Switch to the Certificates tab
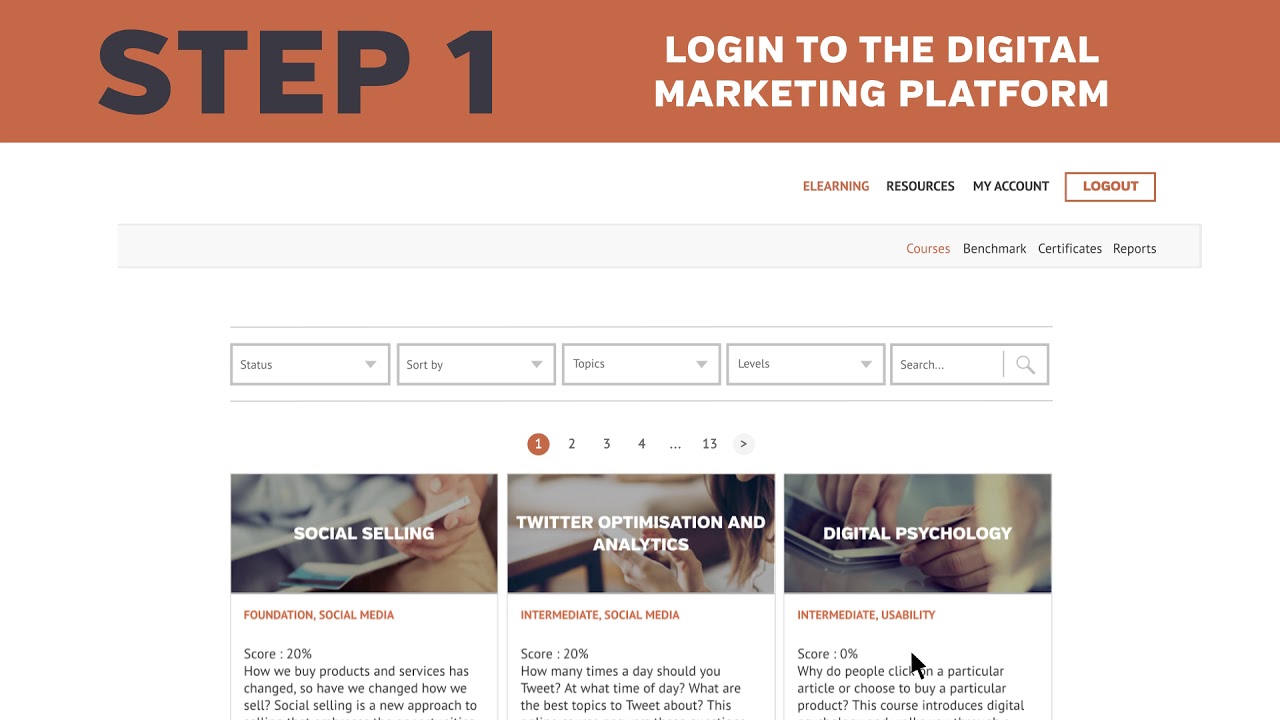This screenshot has width=1280, height=720. (x=1070, y=249)
